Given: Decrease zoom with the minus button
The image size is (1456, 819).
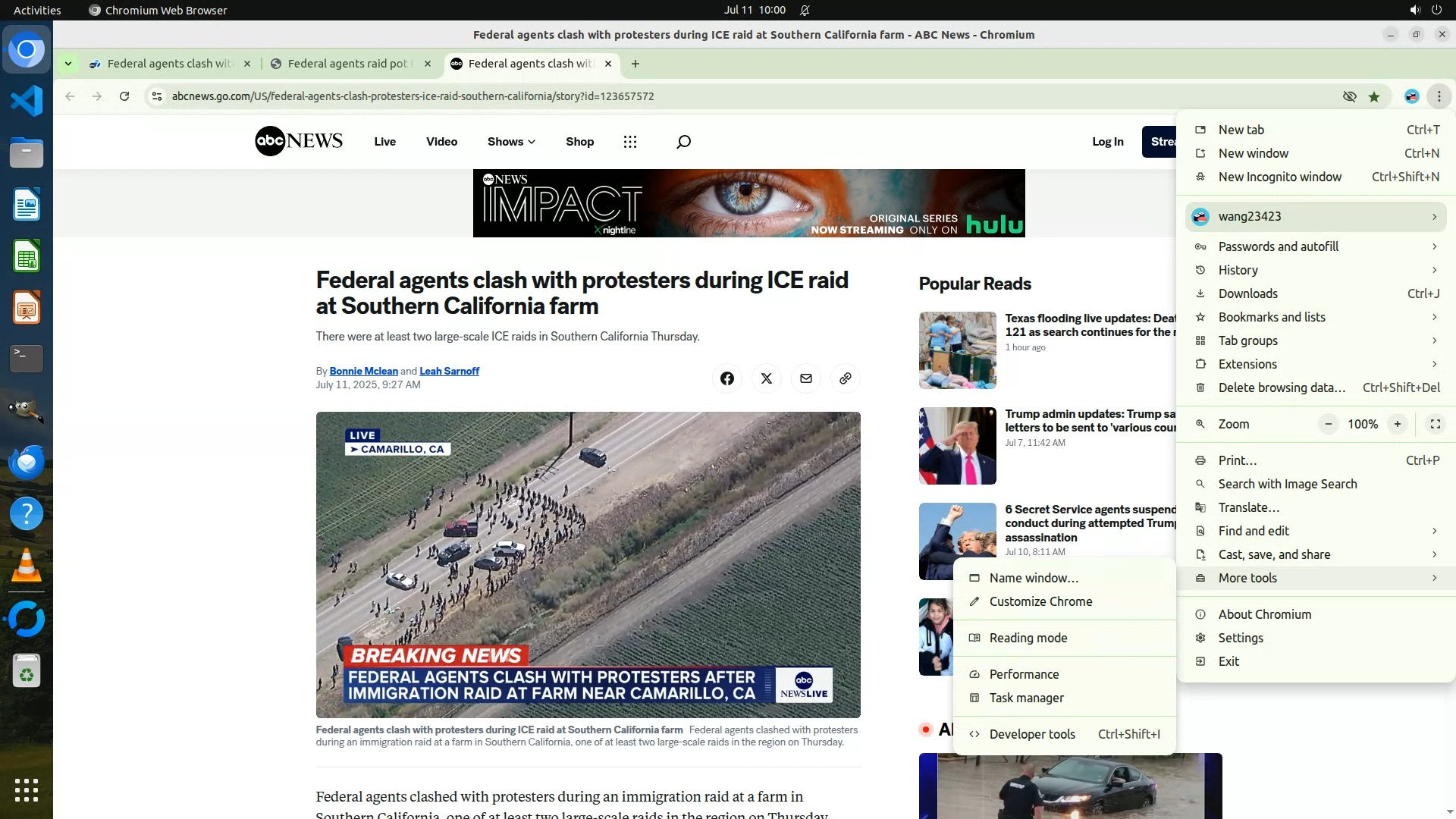Looking at the screenshot, I should point(1328,424).
